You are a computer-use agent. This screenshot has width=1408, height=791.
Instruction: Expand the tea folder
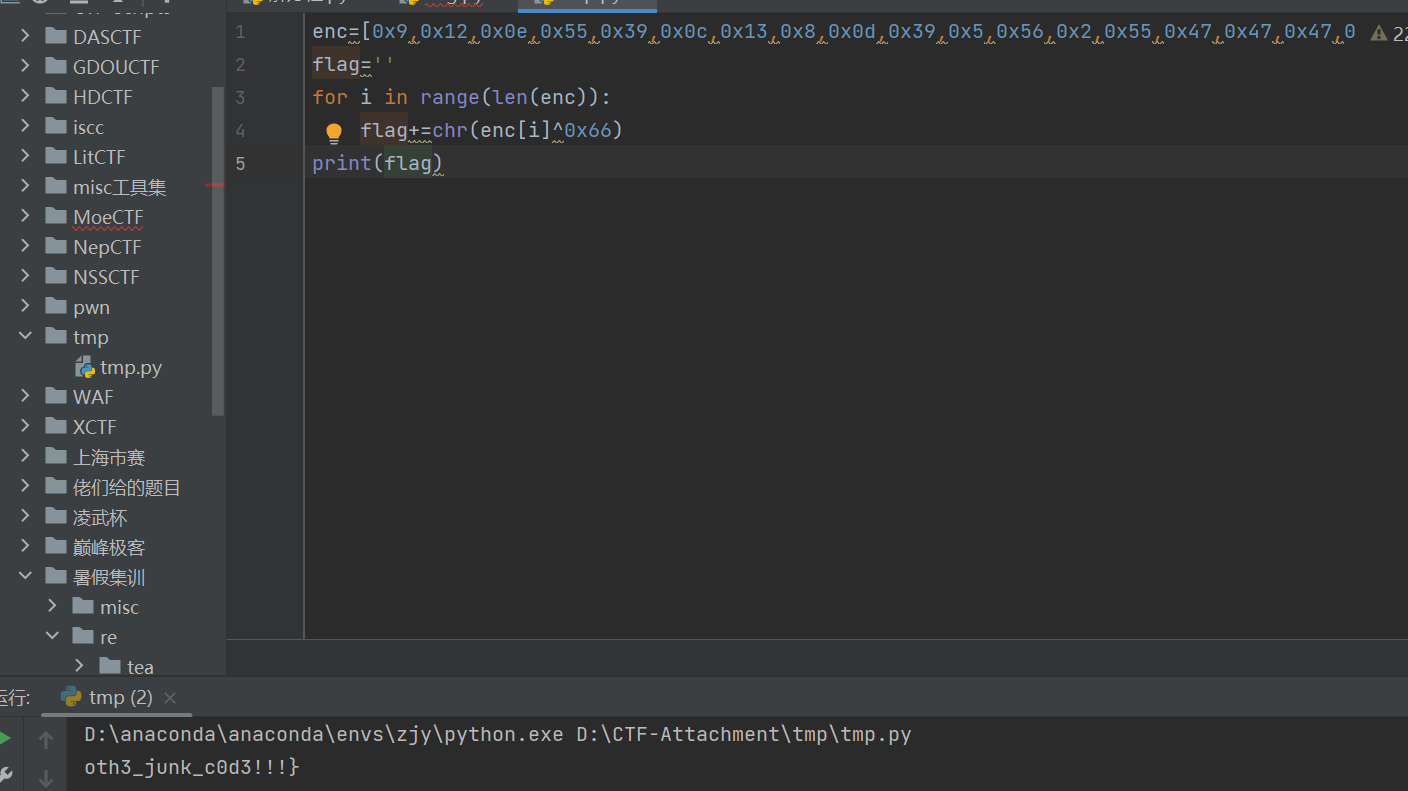point(80,666)
